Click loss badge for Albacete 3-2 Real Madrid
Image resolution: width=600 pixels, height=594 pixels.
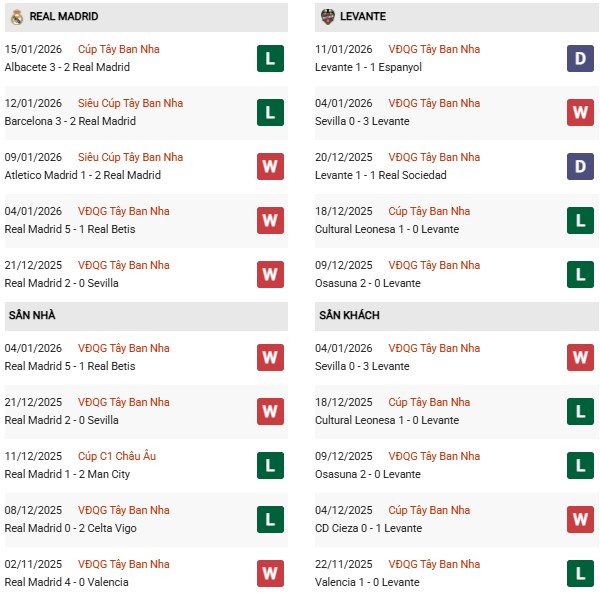pos(269,59)
